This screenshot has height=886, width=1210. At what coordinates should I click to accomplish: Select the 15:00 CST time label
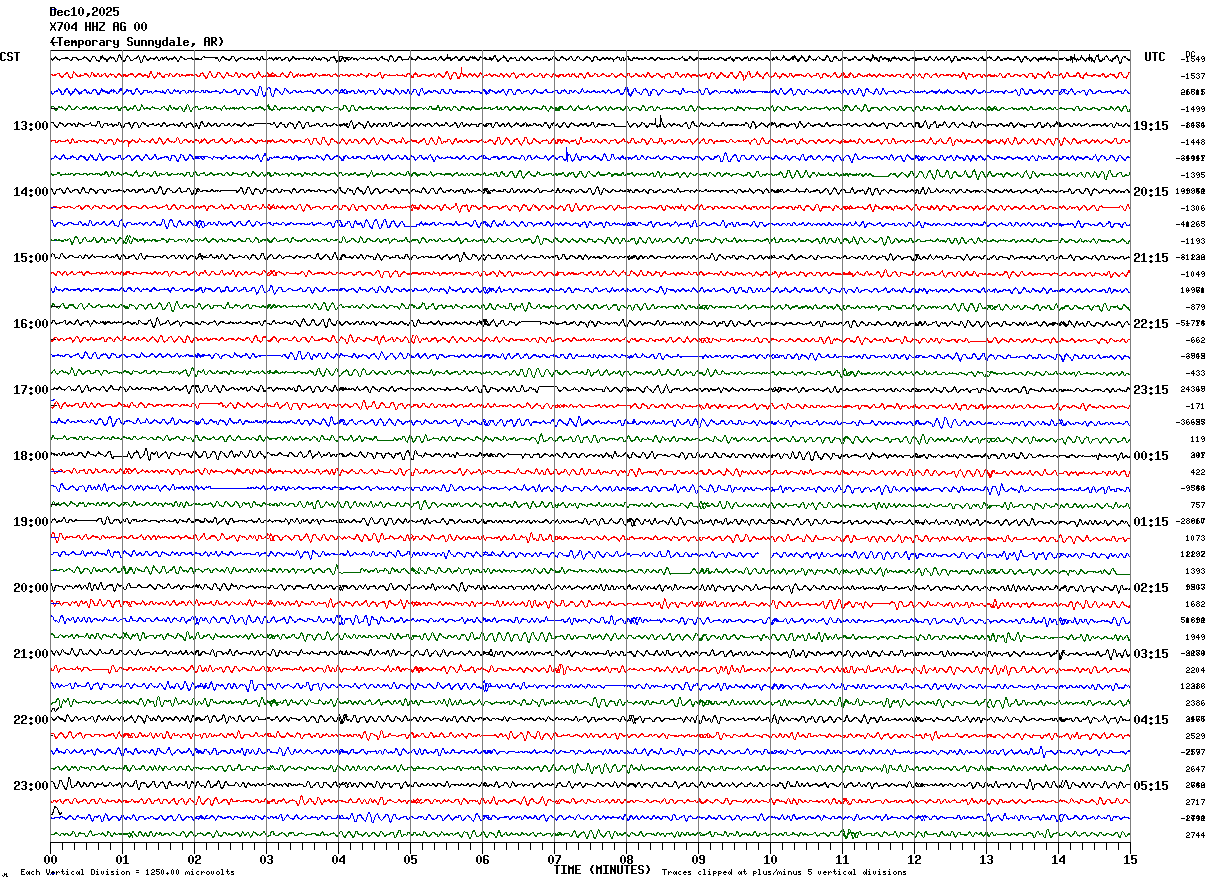pos(30,258)
